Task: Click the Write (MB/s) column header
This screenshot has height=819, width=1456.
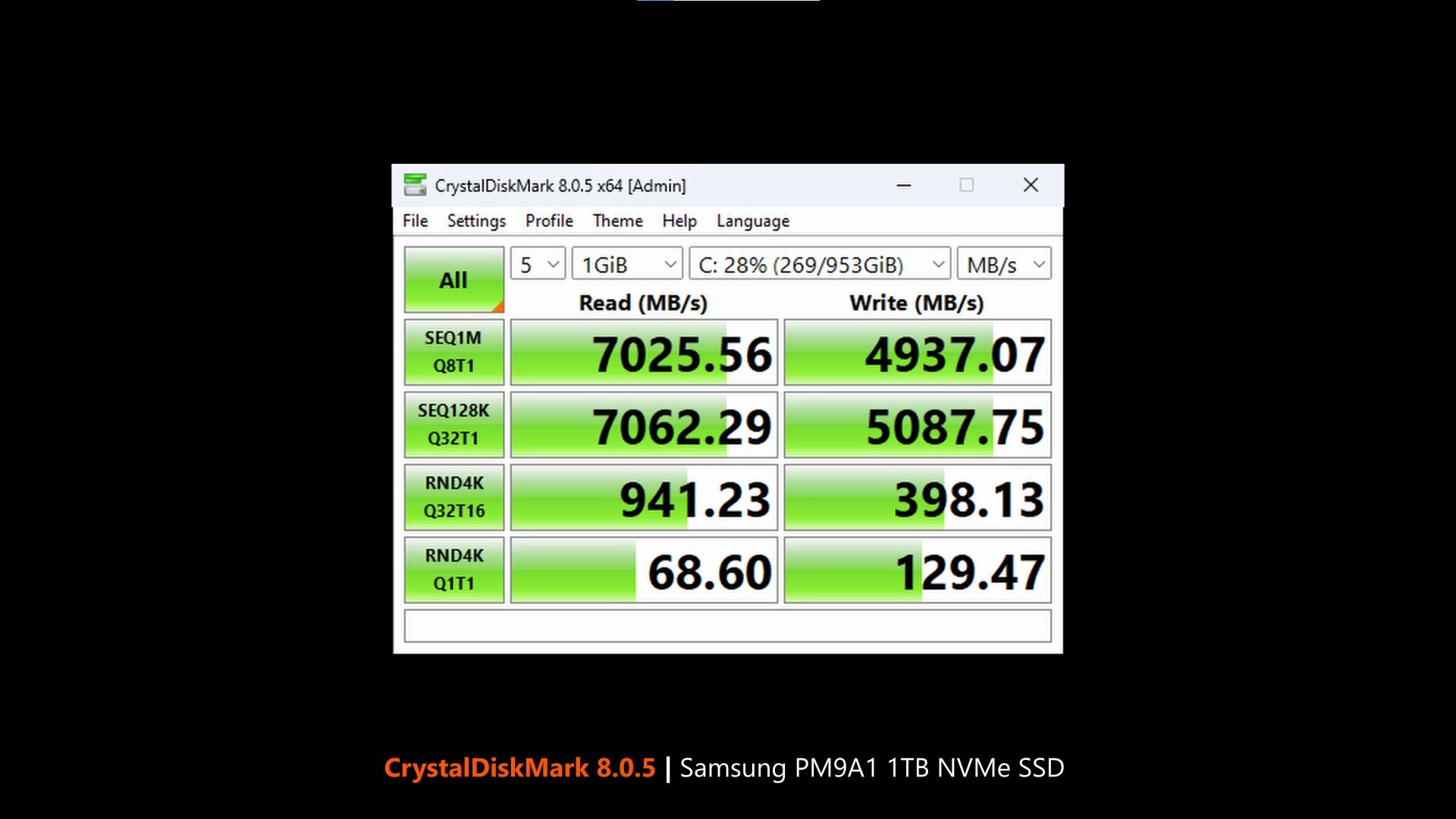Action: [917, 303]
